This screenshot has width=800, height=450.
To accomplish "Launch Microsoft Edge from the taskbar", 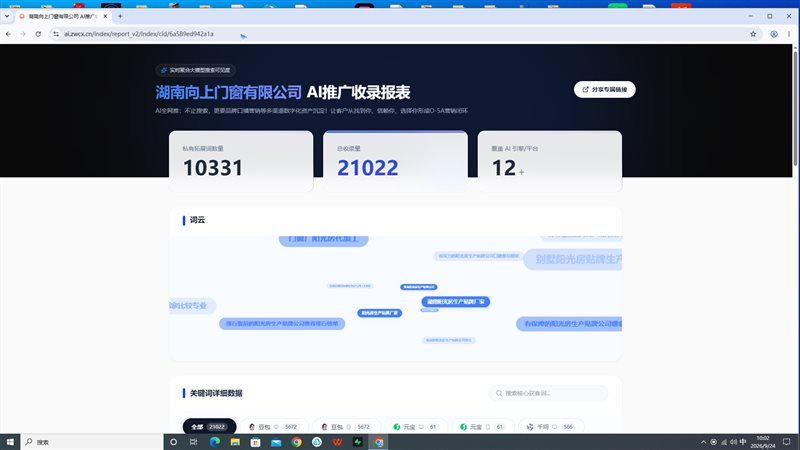I will point(215,442).
